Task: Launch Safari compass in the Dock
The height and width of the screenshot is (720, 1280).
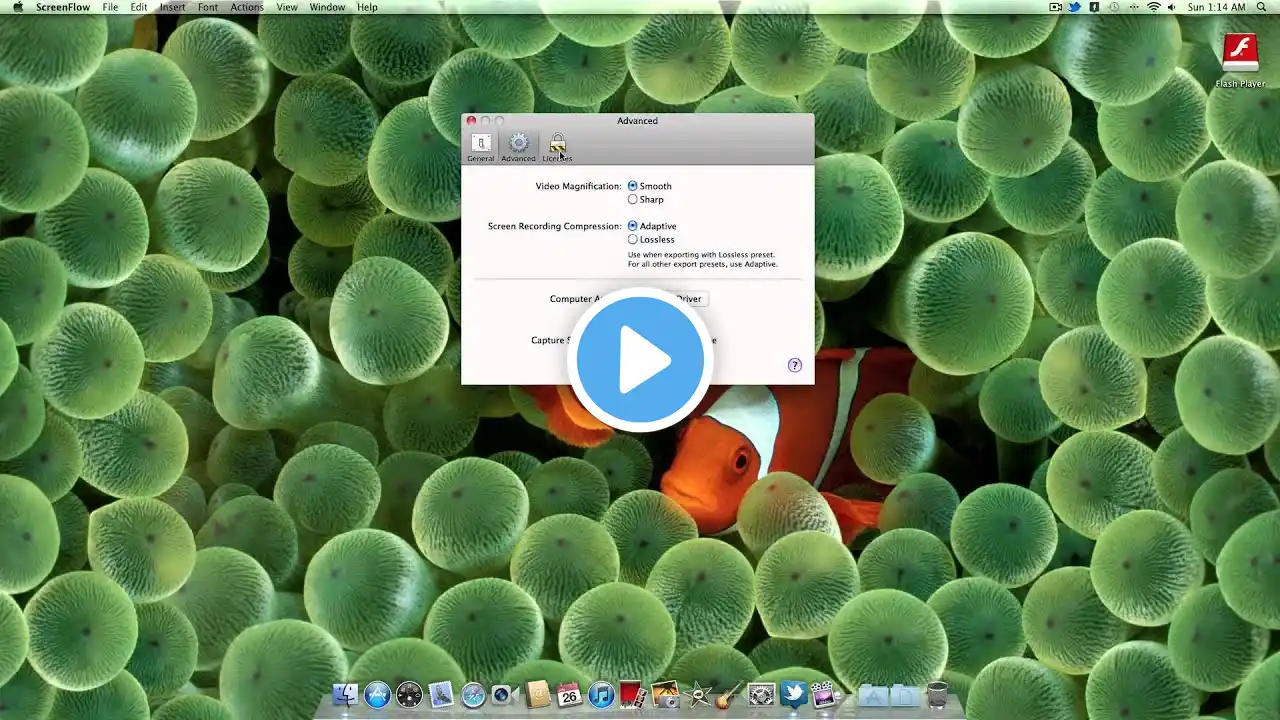Action: pyautogui.click(x=473, y=695)
